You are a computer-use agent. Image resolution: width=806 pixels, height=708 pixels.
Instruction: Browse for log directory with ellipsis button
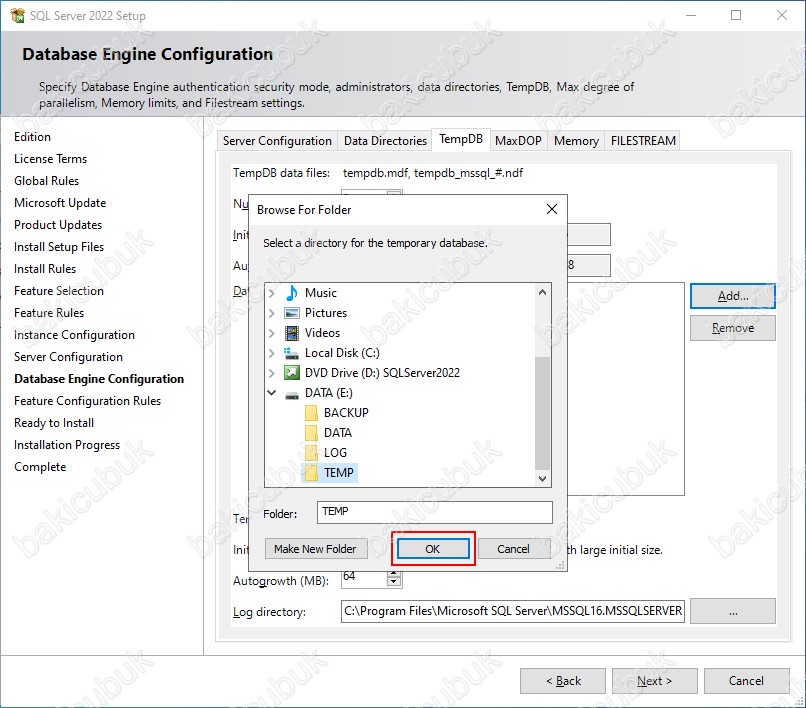pos(732,611)
